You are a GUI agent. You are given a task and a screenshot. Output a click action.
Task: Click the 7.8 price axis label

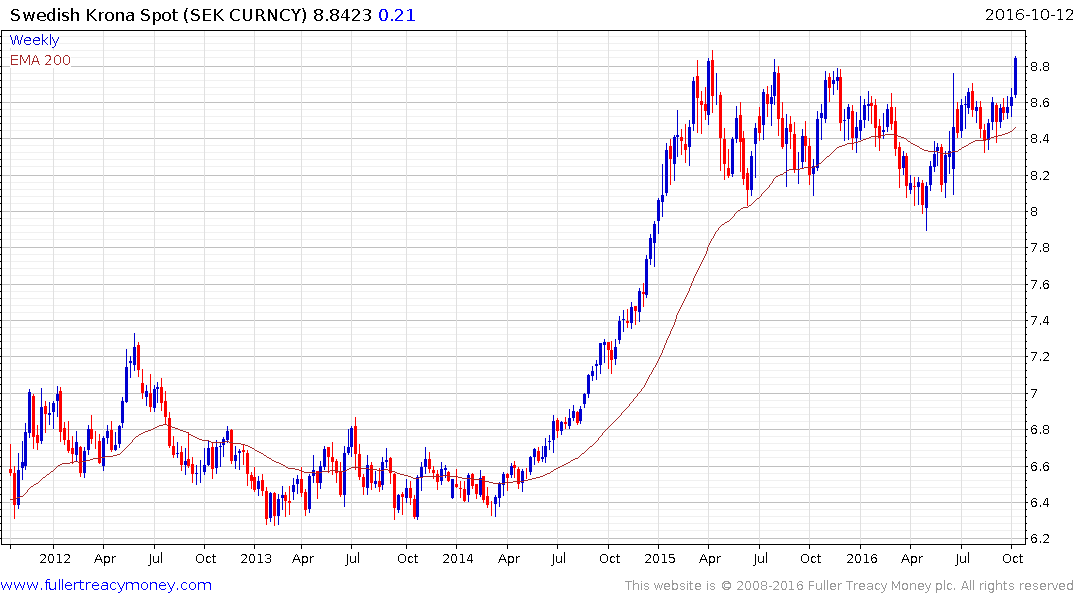click(1039, 248)
